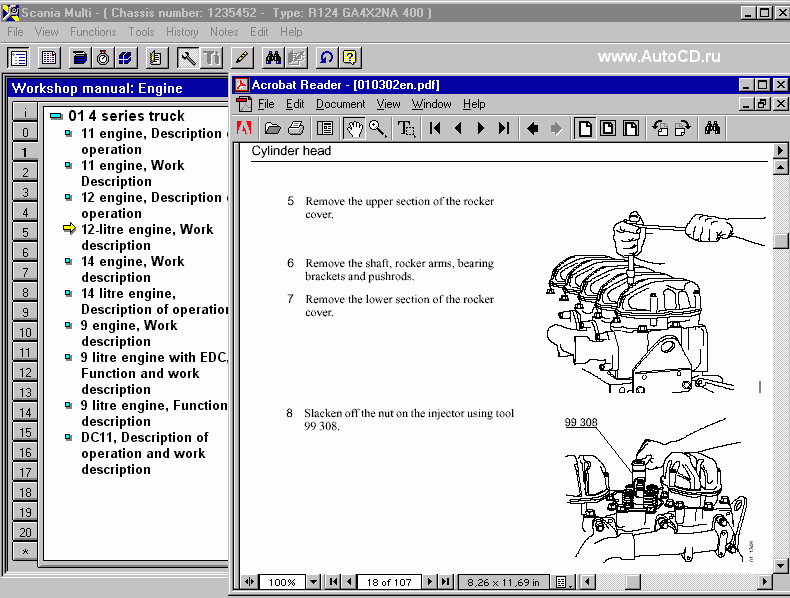Click the stopwatch standard times icon
Viewport: 790px width, 598px height.
tap(103, 58)
